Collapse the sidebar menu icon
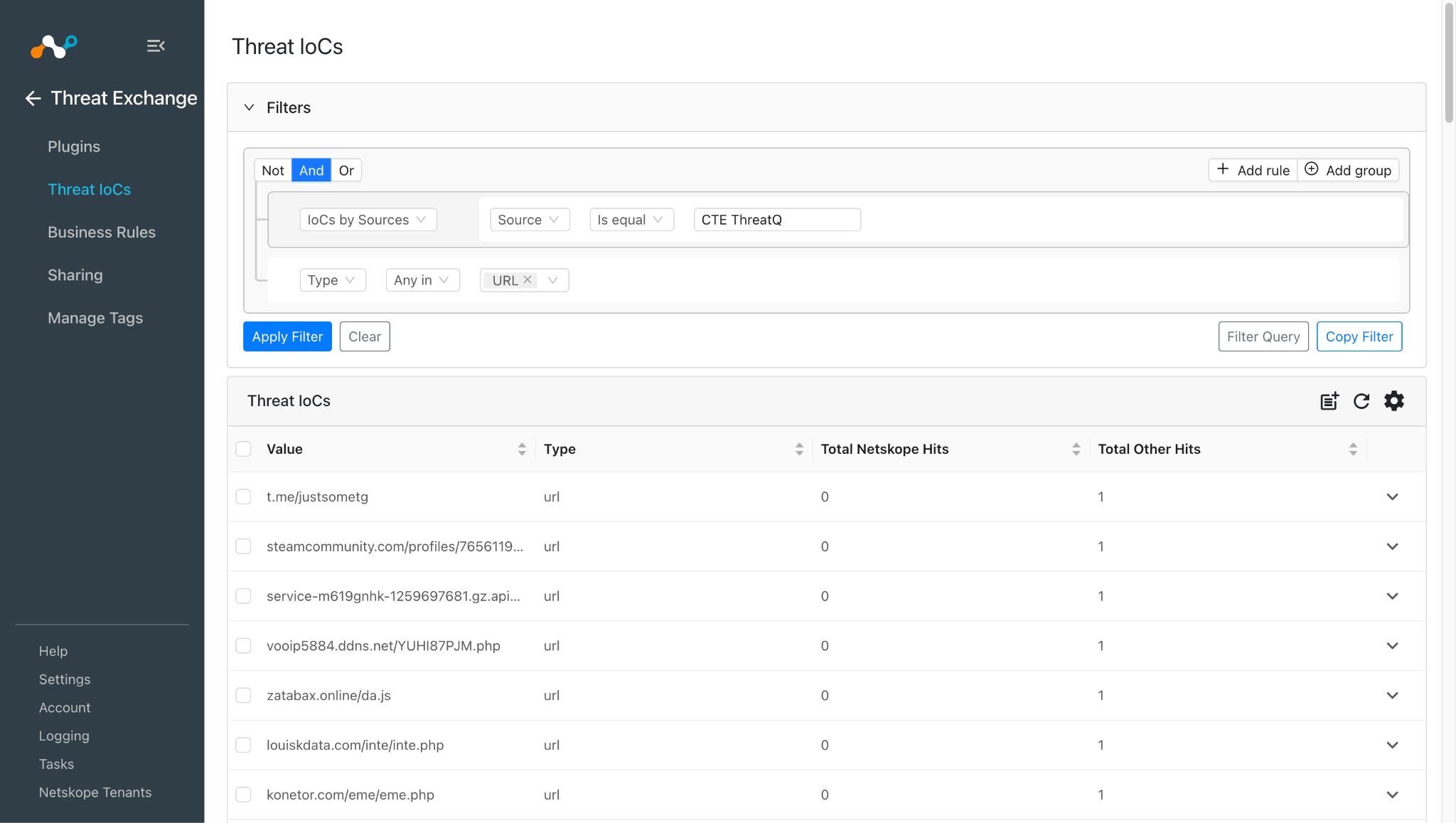Viewport: 1456px width, 823px height. pyautogui.click(x=156, y=46)
